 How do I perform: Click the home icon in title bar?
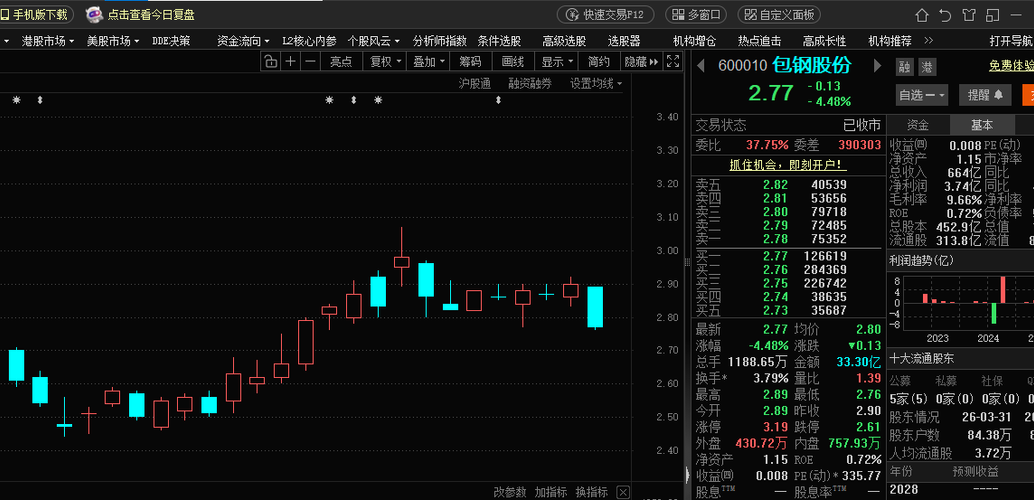pos(922,15)
